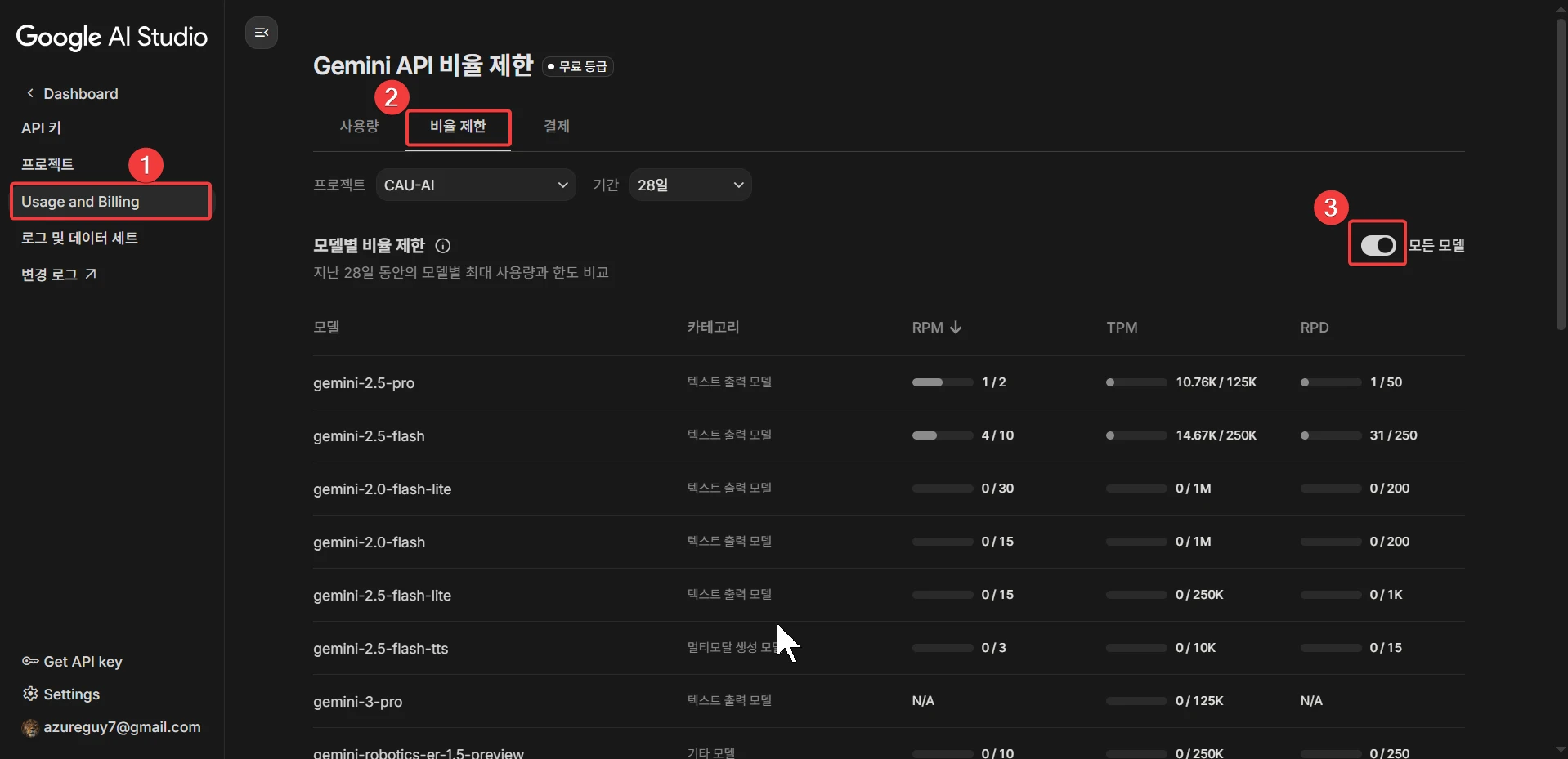Open 로그 및 데이터 세트 page

[79, 238]
